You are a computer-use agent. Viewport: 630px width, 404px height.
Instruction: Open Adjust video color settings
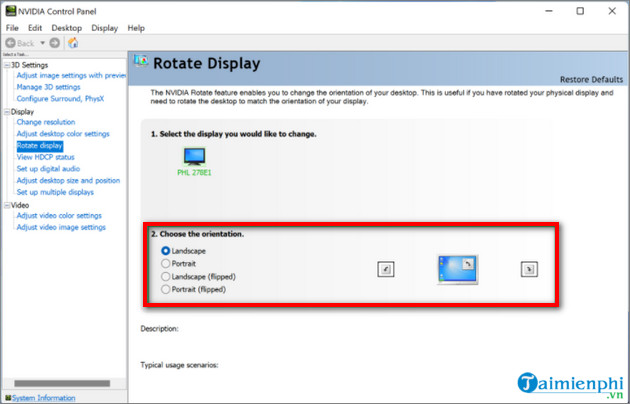59,216
